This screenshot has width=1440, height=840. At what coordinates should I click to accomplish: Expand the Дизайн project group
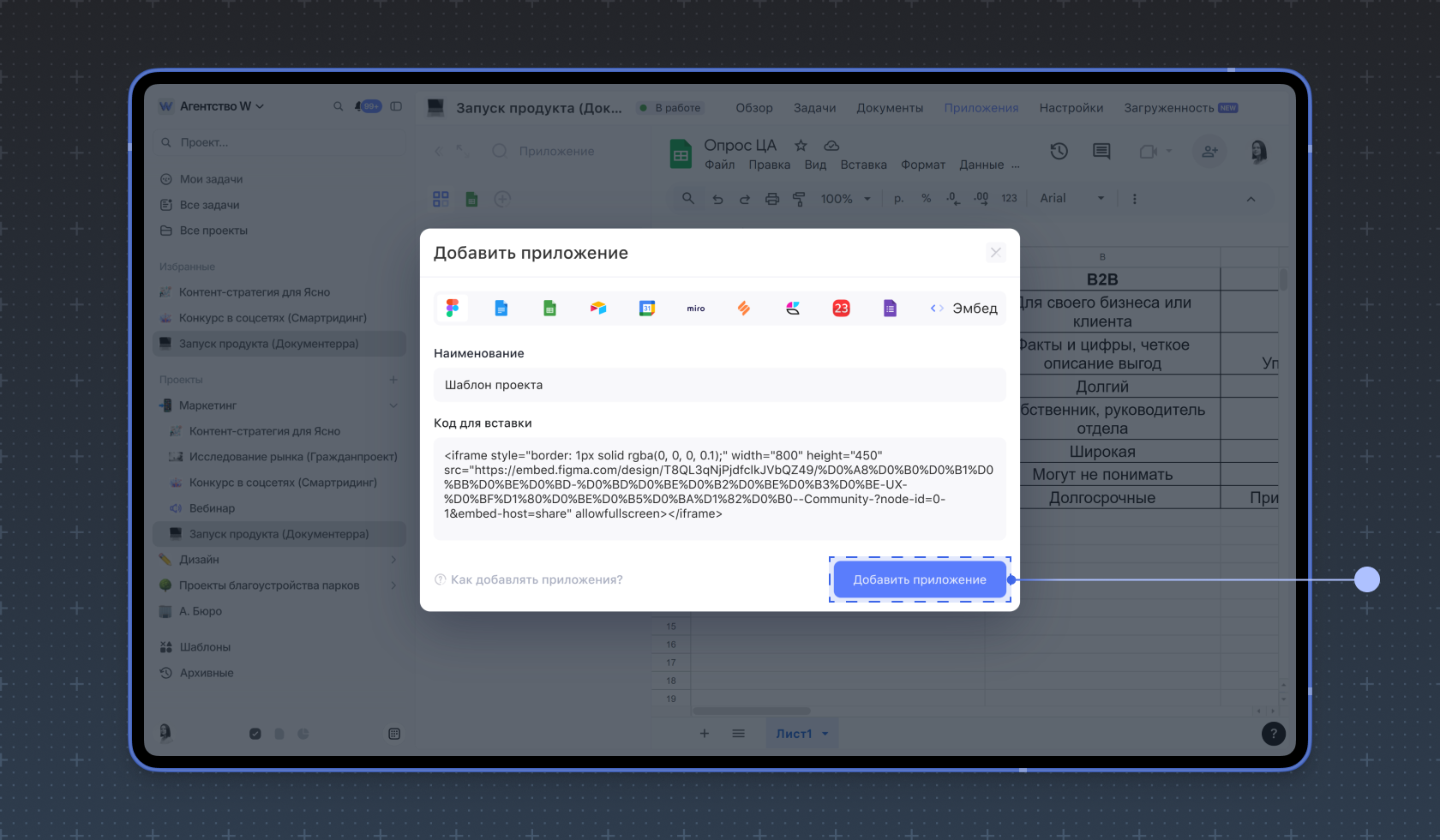(x=393, y=560)
